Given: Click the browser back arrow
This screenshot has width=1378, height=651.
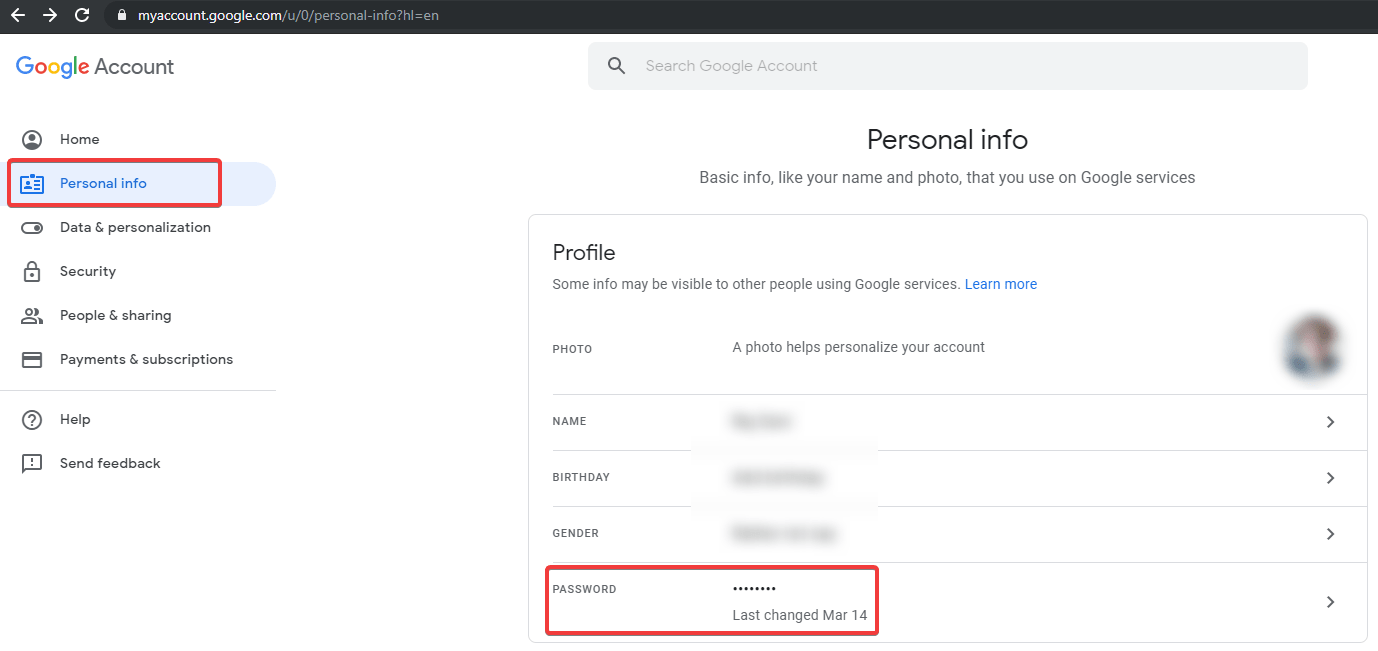Looking at the screenshot, I should pos(18,15).
